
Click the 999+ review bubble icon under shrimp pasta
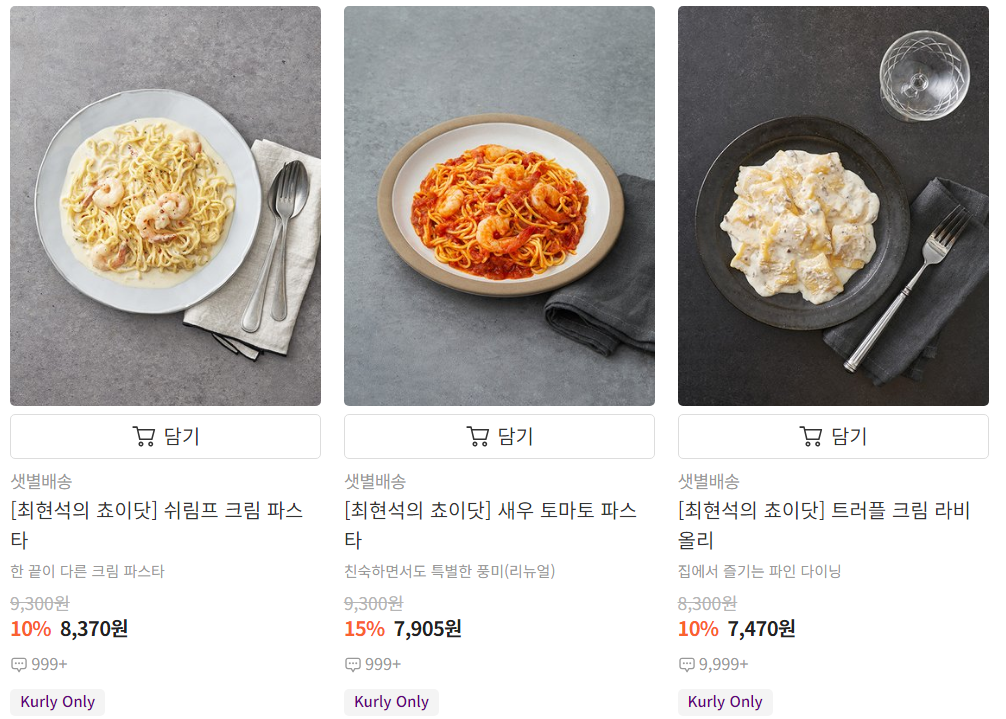(18, 663)
